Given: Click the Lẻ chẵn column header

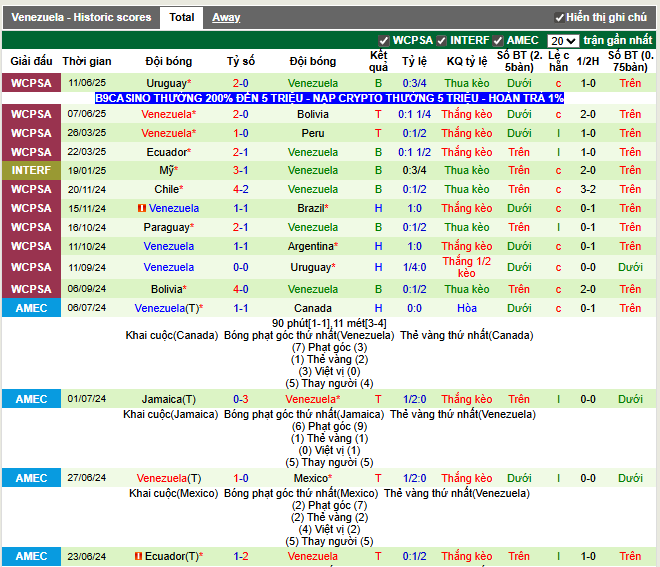Looking at the screenshot, I should [x=559, y=61].
